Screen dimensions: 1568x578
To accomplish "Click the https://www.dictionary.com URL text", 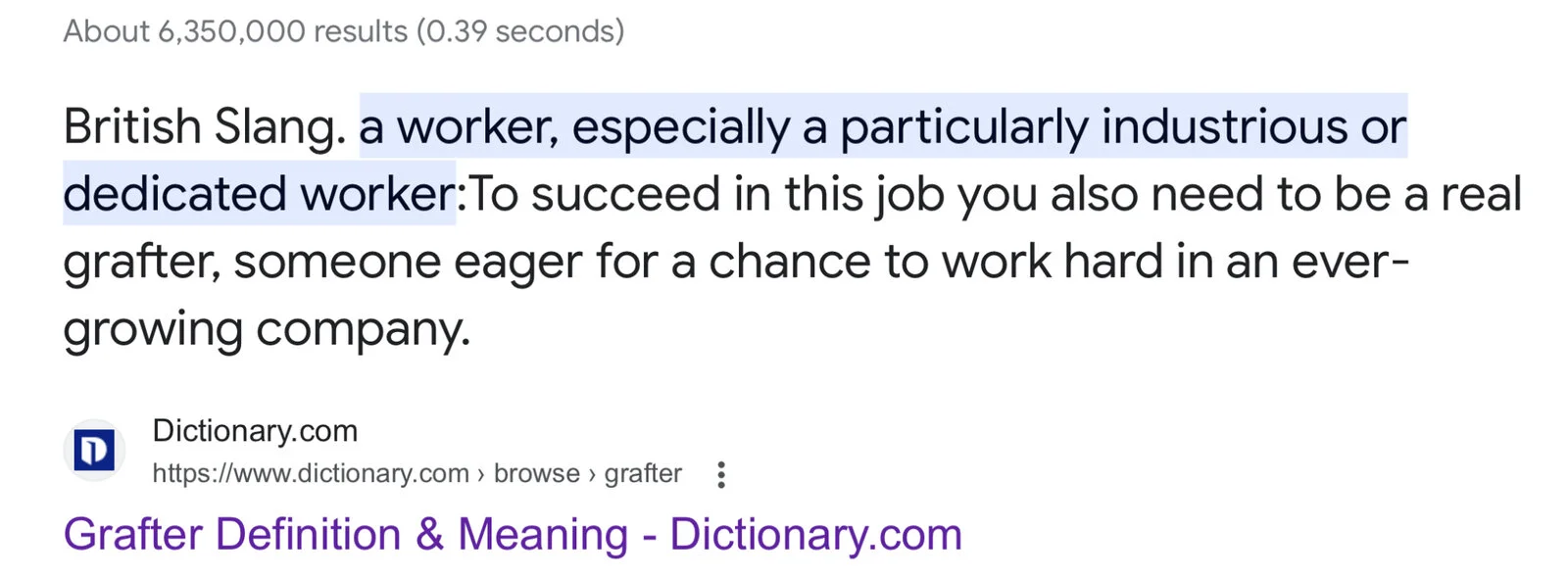I will [310, 474].
